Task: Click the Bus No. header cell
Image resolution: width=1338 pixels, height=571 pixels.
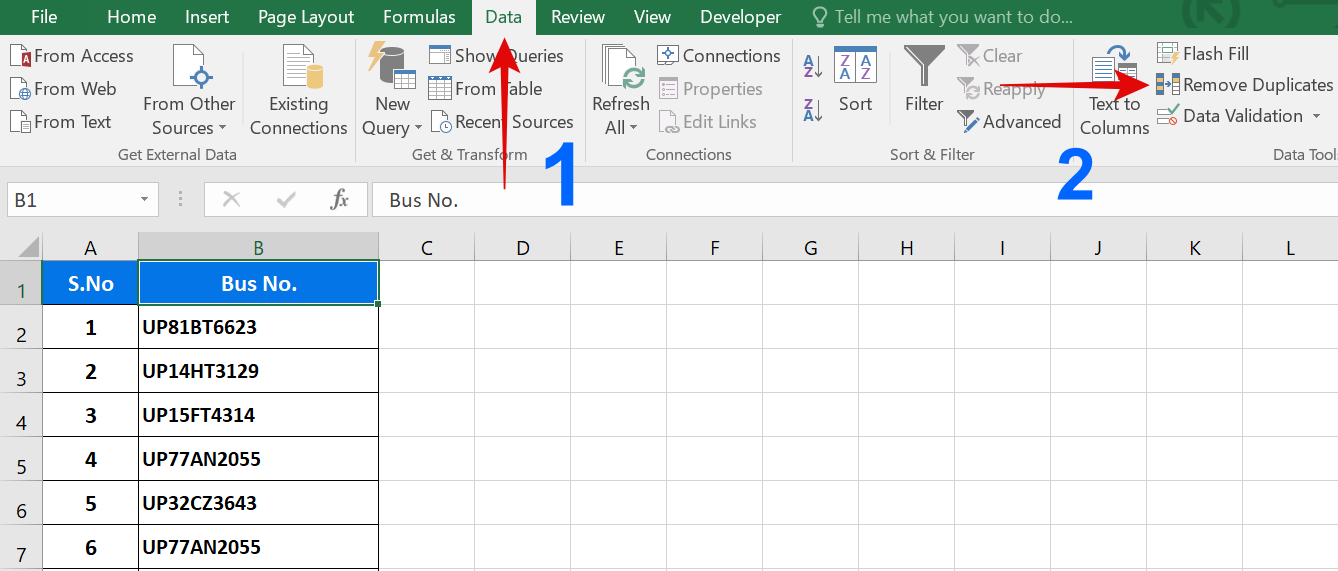Action: tap(259, 283)
